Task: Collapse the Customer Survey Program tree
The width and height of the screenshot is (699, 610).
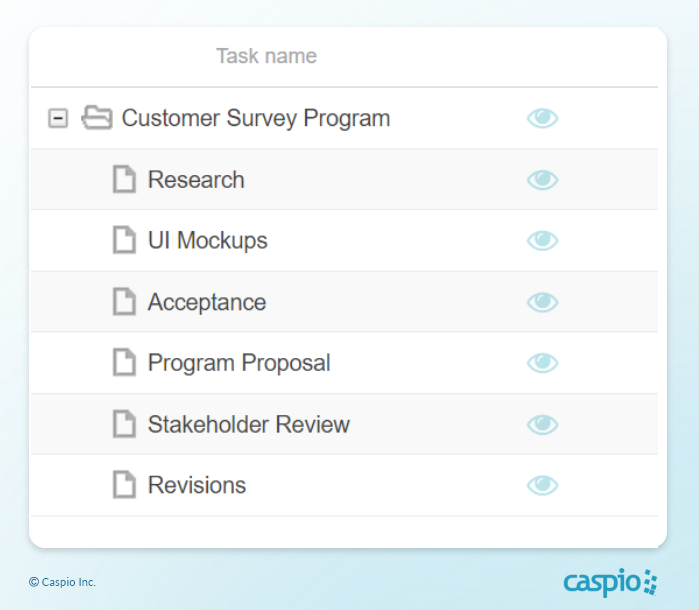Action: click(58, 118)
